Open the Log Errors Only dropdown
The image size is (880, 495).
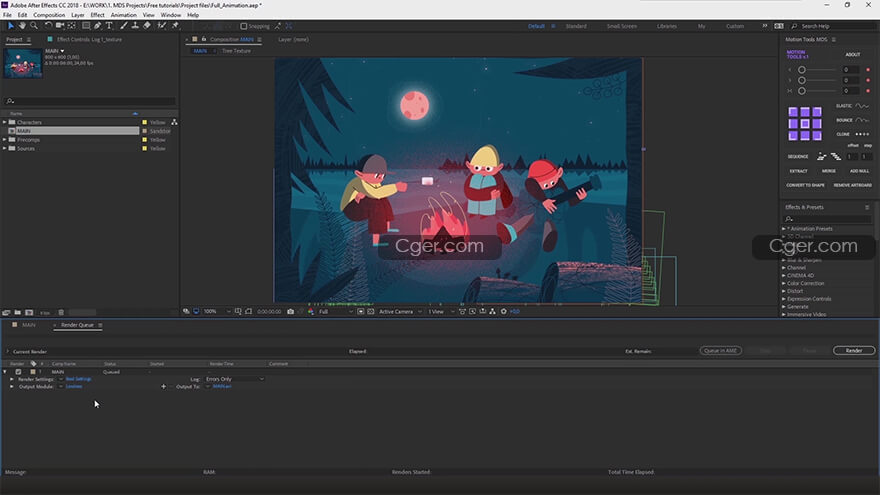click(x=235, y=379)
